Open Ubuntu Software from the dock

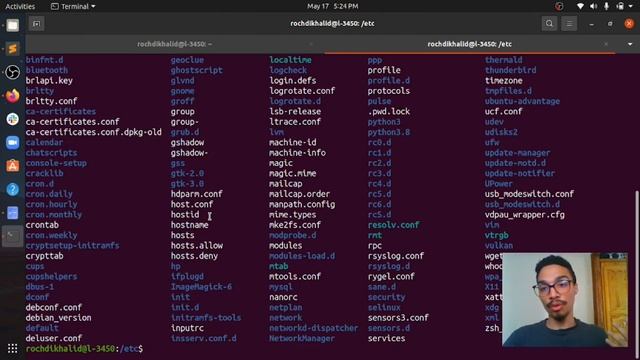[x=13, y=166]
